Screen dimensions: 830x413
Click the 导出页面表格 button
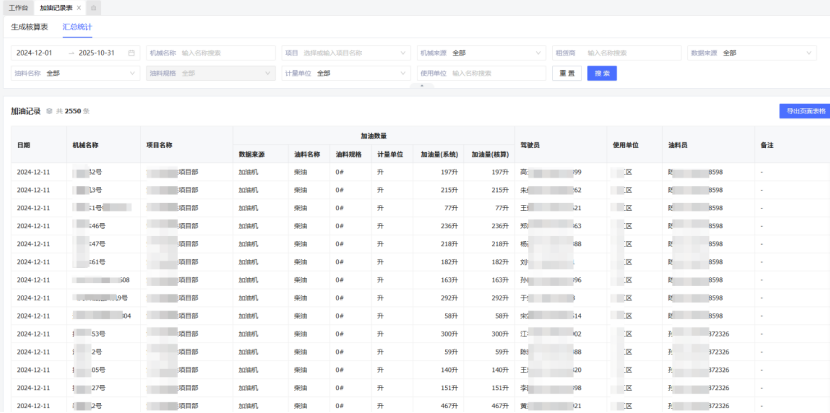[805, 111]
